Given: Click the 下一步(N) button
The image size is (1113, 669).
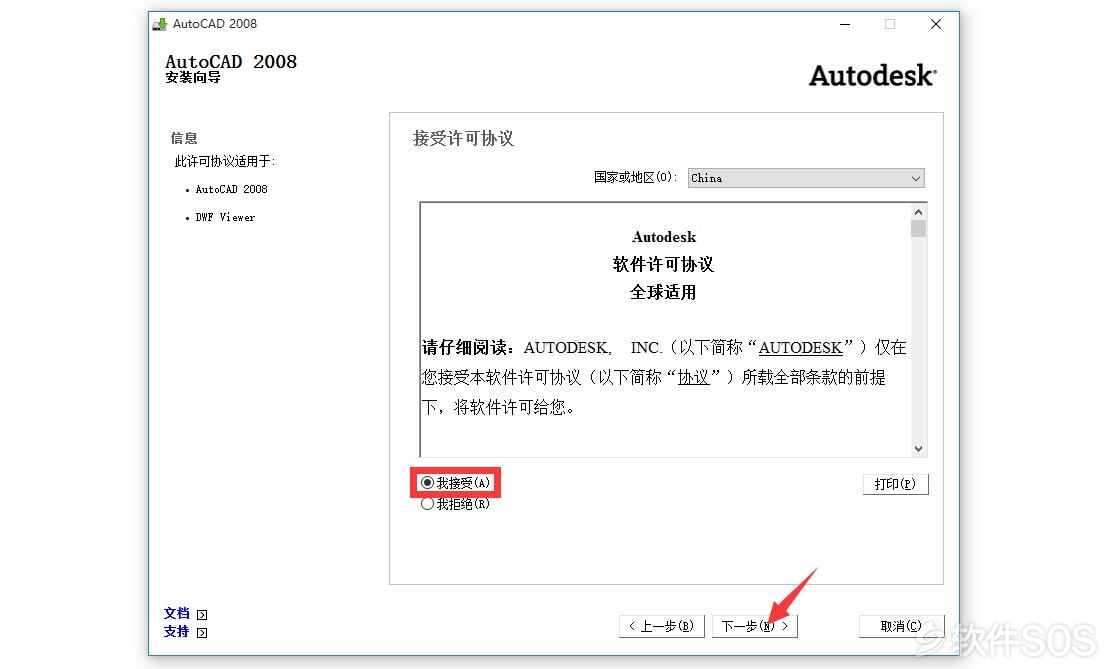Looking at the screenshot, I should [x=755, y=626].
